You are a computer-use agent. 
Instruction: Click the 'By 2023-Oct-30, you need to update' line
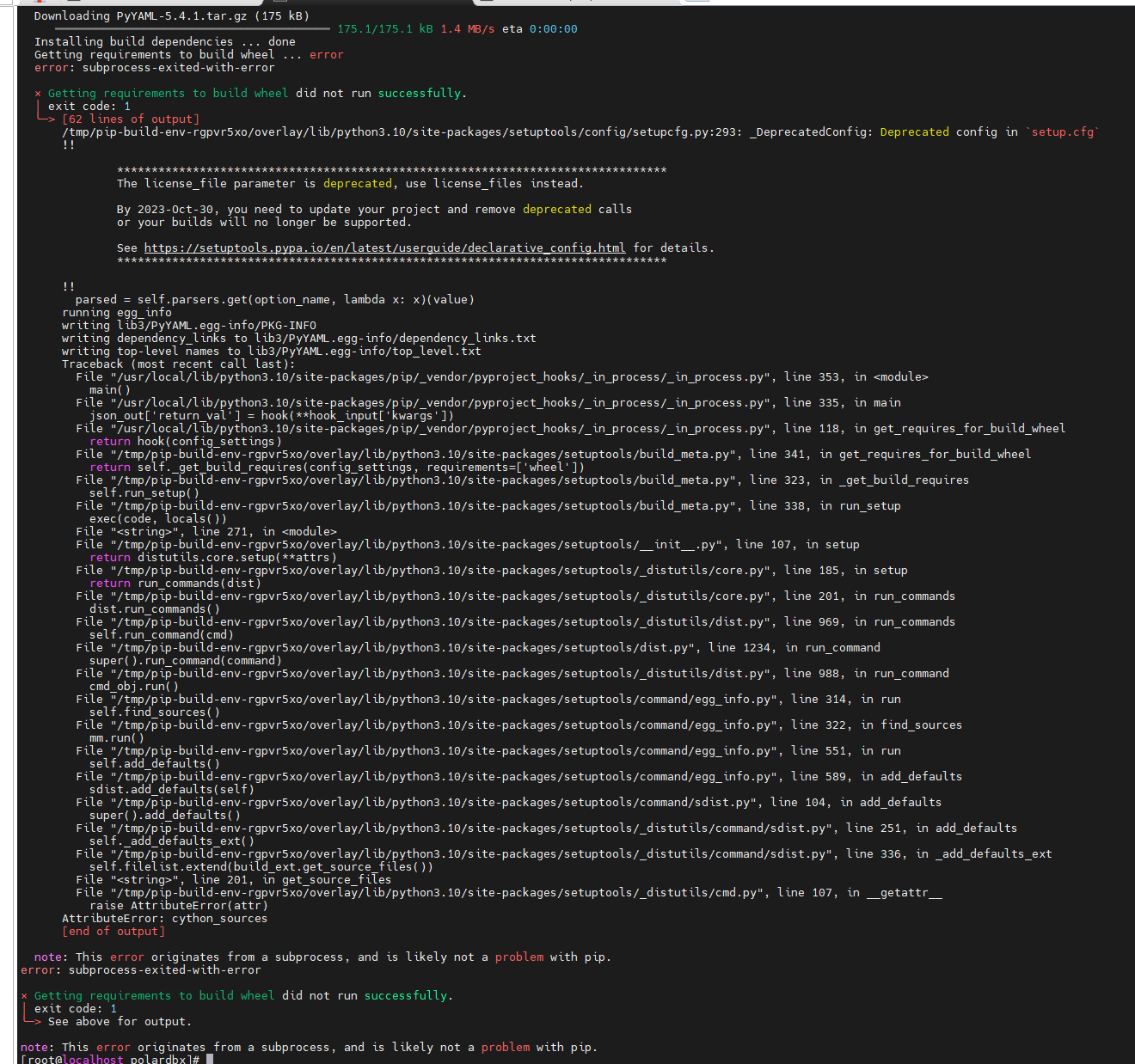pyautogui.click(x=374, y=210)
